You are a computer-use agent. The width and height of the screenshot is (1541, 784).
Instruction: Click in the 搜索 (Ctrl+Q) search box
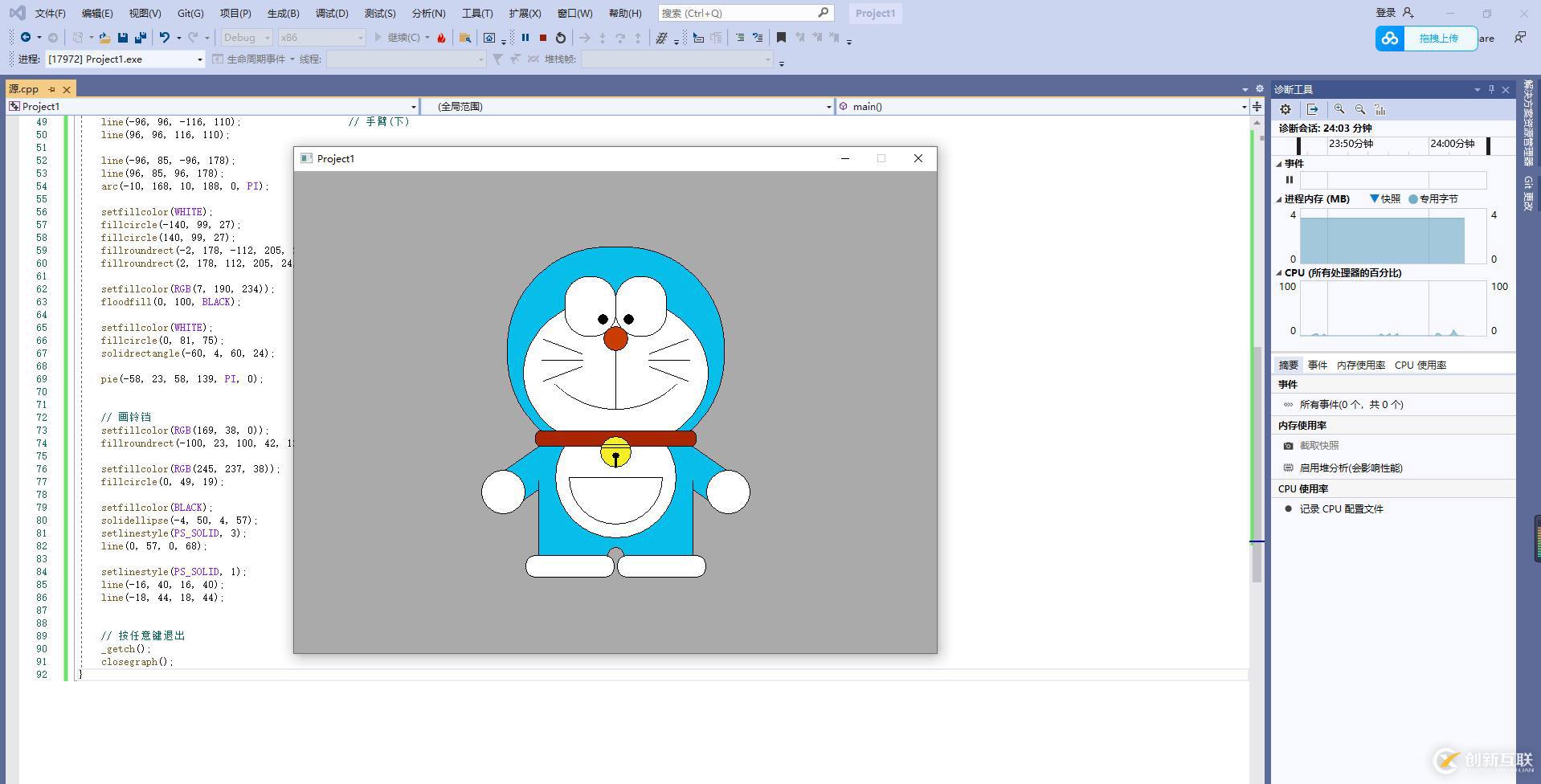pos(735,13)
